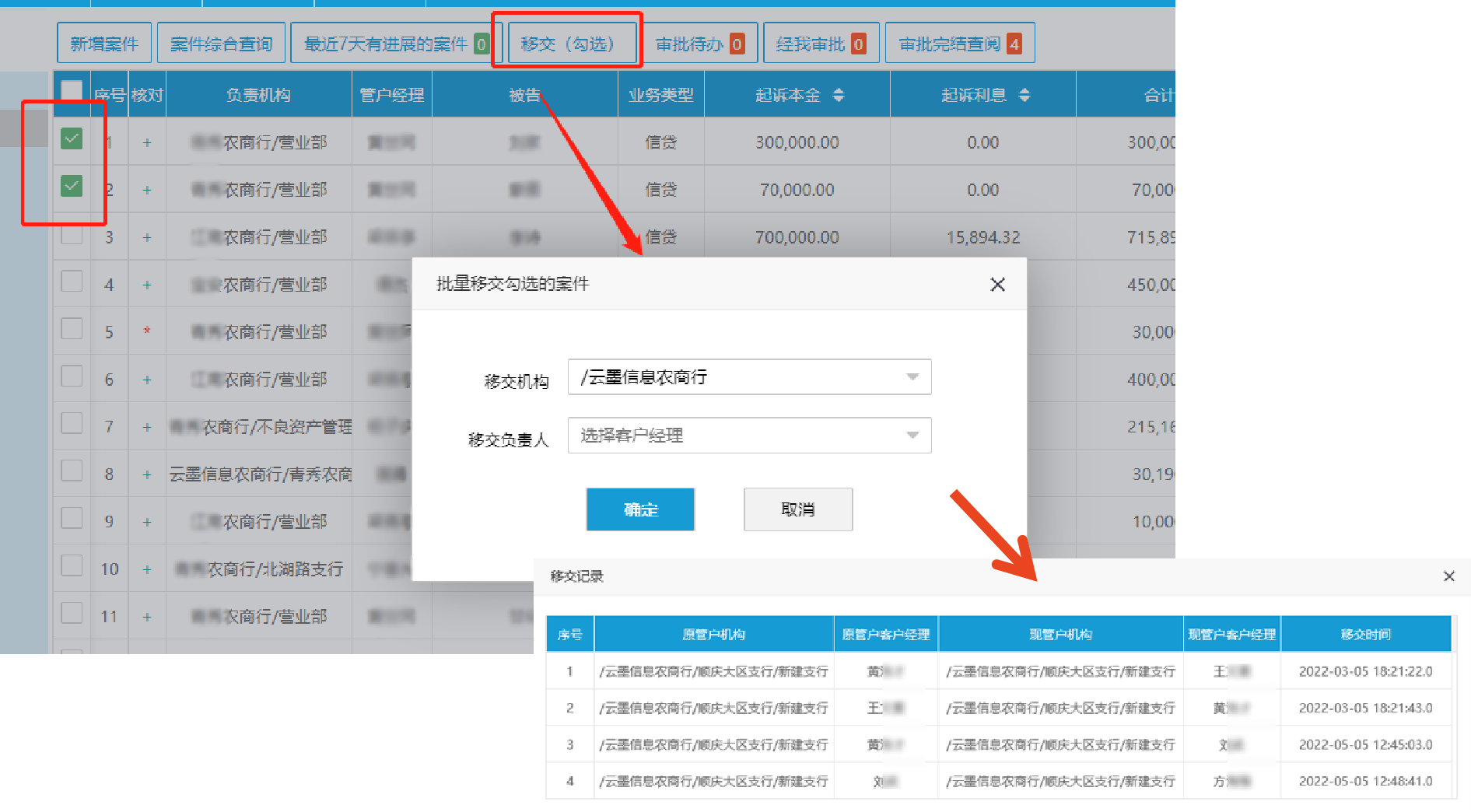Expand row 3 case details with plus icon
The width and height of the screenshot is (1471, 812).
tap(147, 236)
